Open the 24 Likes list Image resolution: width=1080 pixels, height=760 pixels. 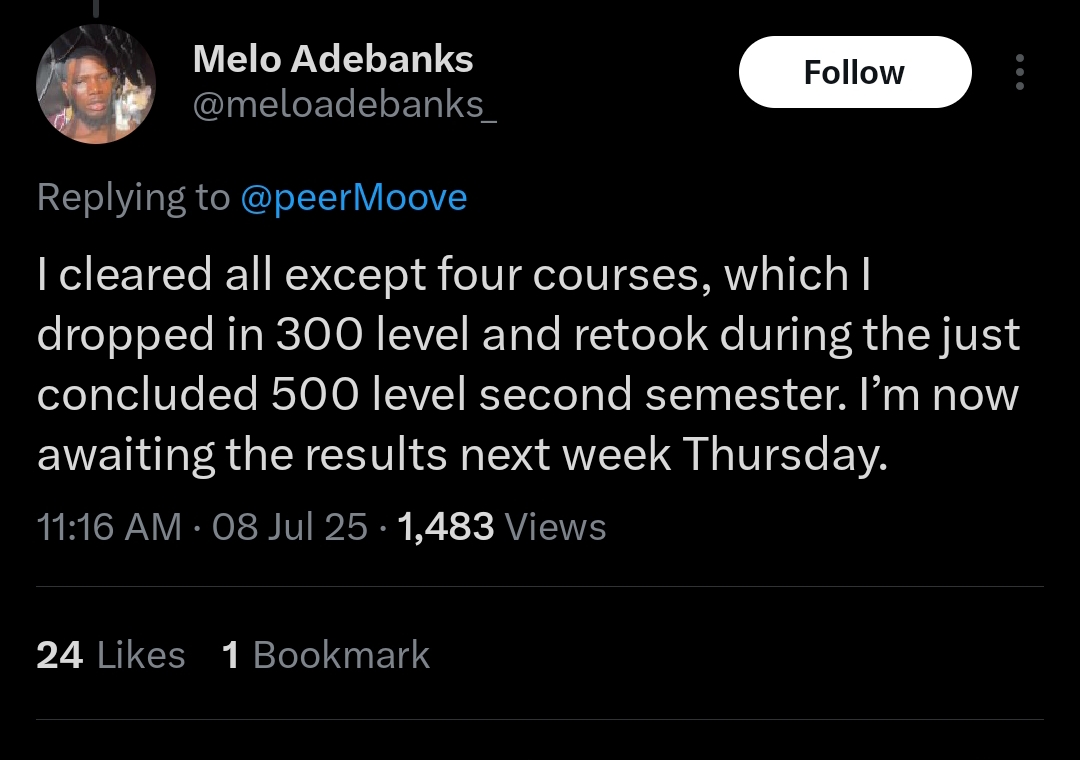tap(111, 655)
